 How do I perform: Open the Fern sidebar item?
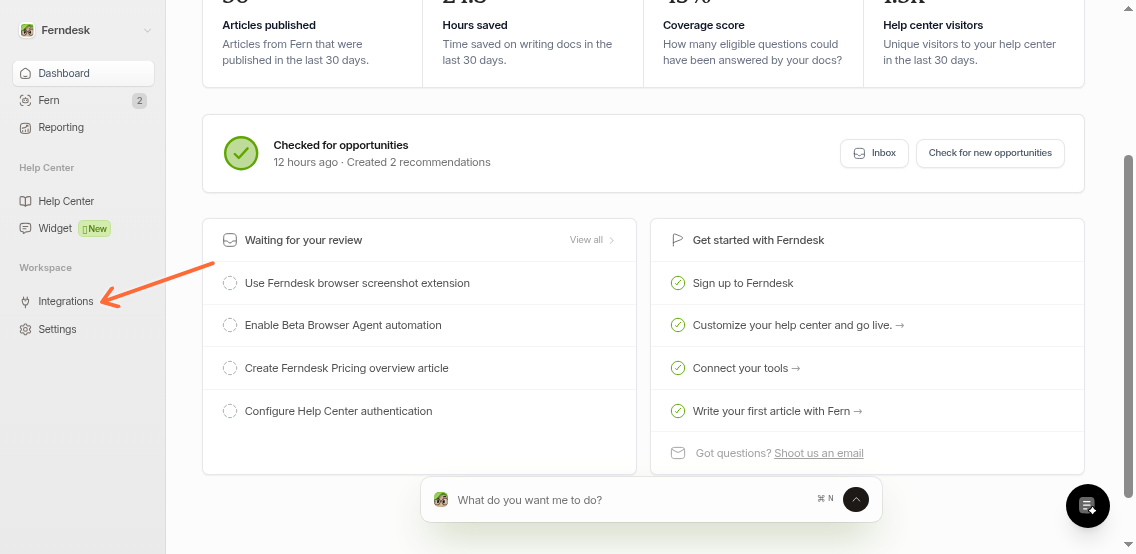(x=83, y=101)
